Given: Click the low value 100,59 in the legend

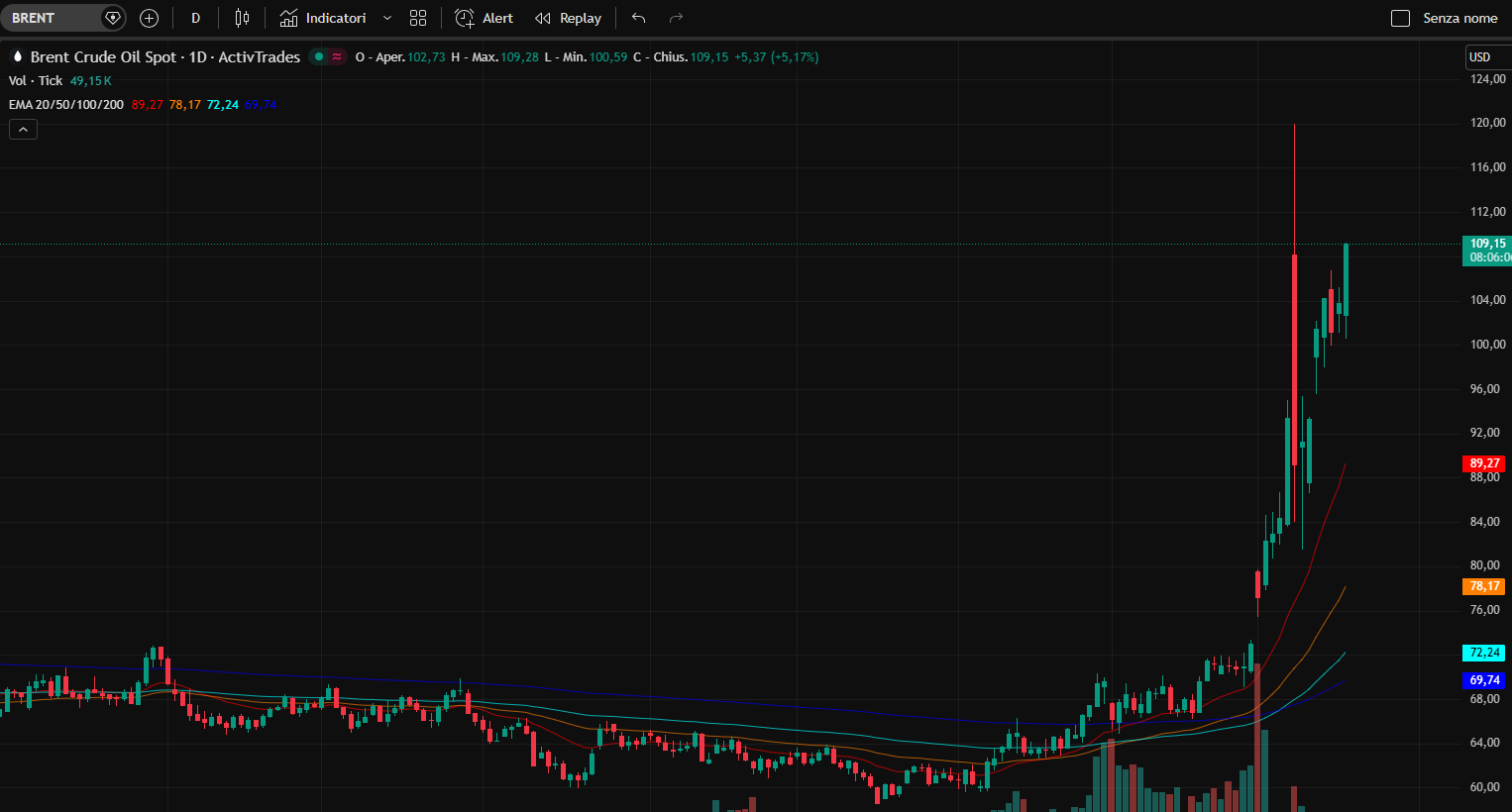Looking at the screenshot, I should (608, 57).
